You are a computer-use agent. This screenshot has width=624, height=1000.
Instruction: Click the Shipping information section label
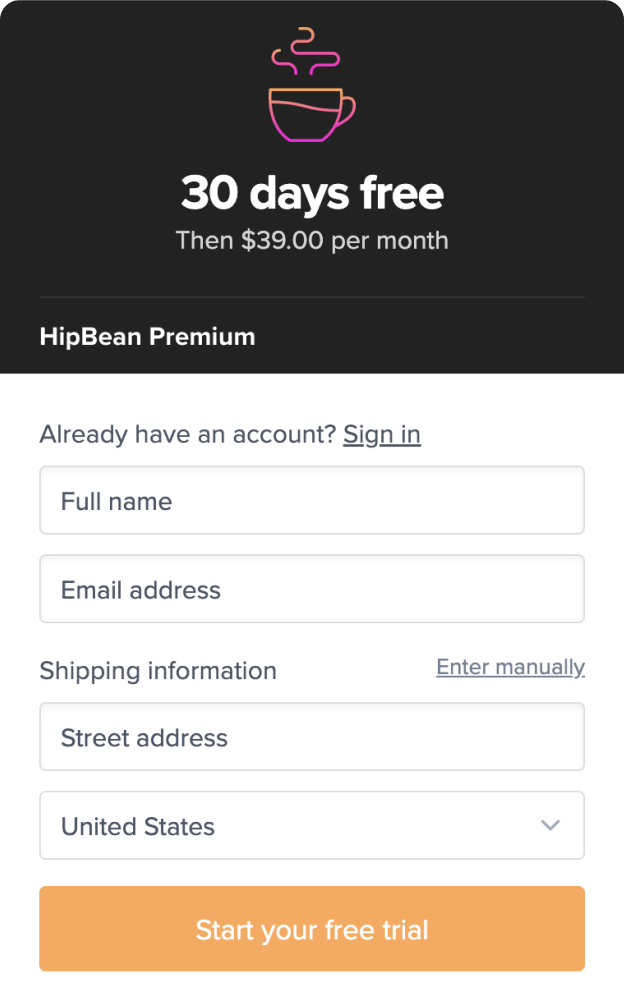pyautogui.click(x=158, y=671)
